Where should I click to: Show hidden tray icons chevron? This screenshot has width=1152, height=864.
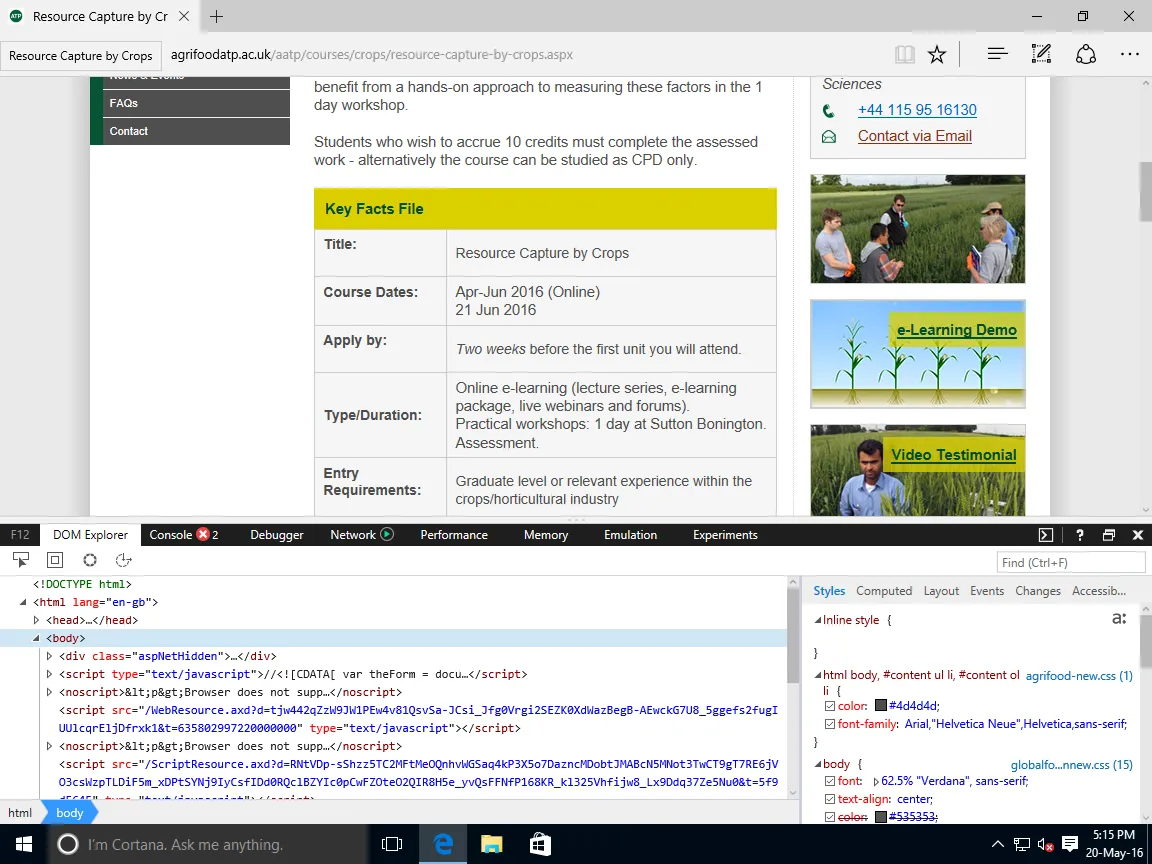point(997,844)
